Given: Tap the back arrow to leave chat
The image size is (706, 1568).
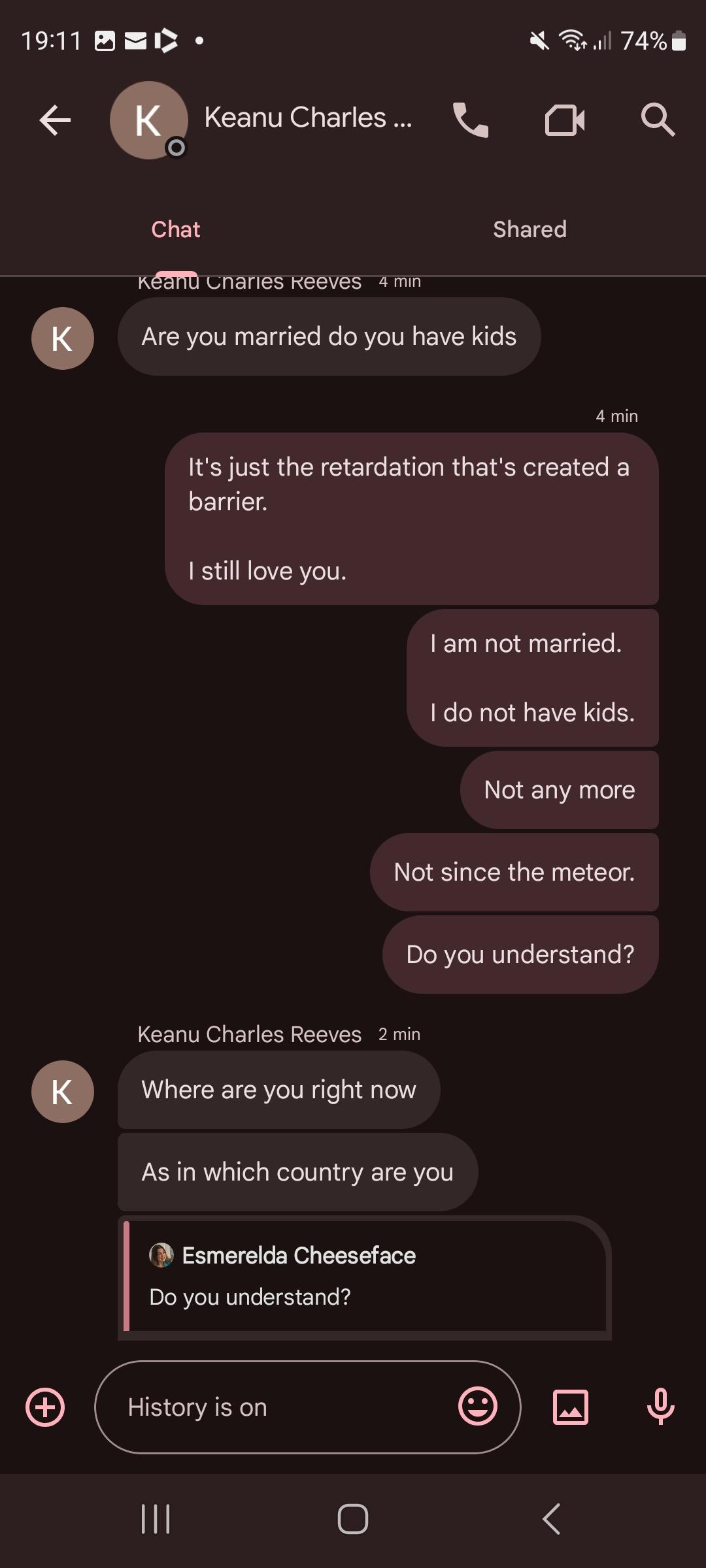Looking at the screenshot, I should 55,120.
